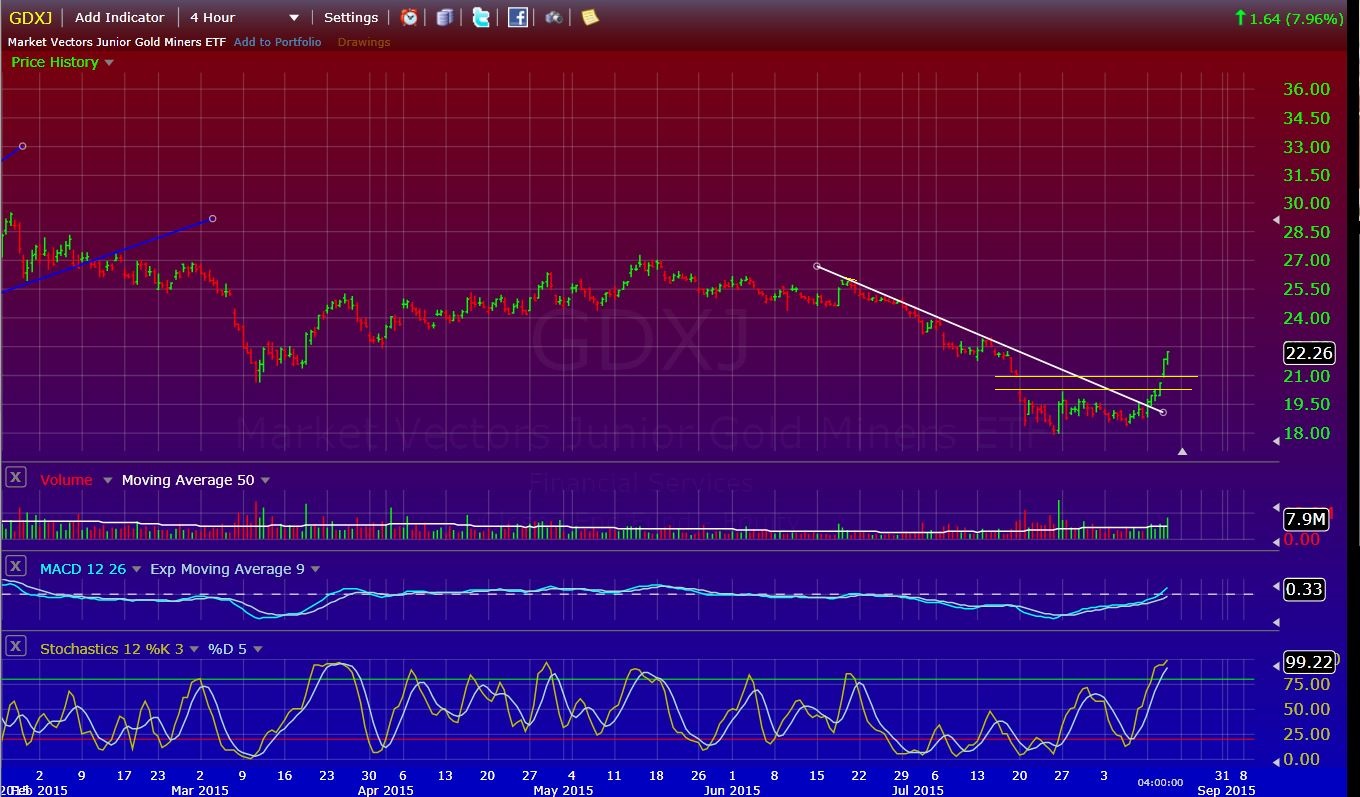
Task: Share chart on Facebook icon
Action: 517,17
